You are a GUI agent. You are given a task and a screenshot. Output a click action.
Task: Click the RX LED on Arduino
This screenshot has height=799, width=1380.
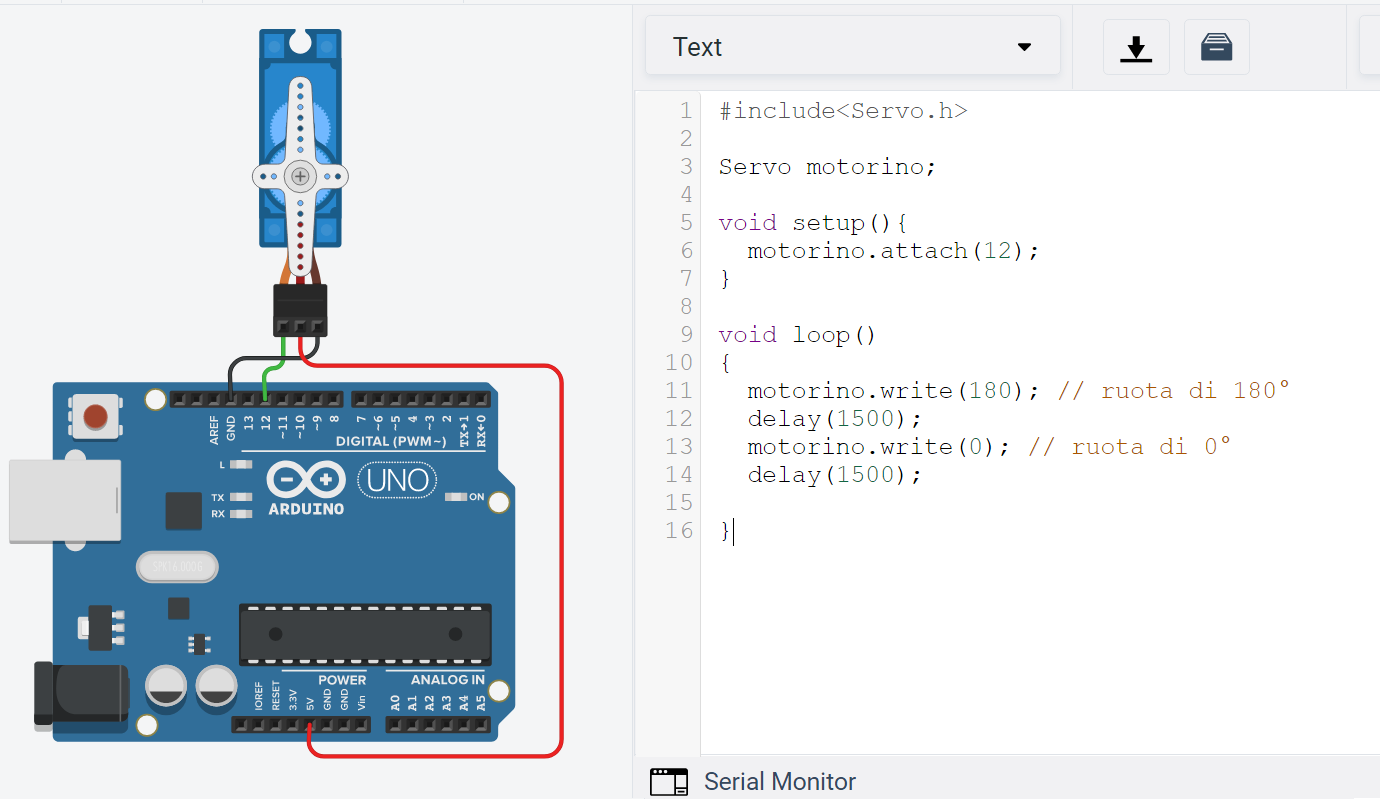point(239,514)
